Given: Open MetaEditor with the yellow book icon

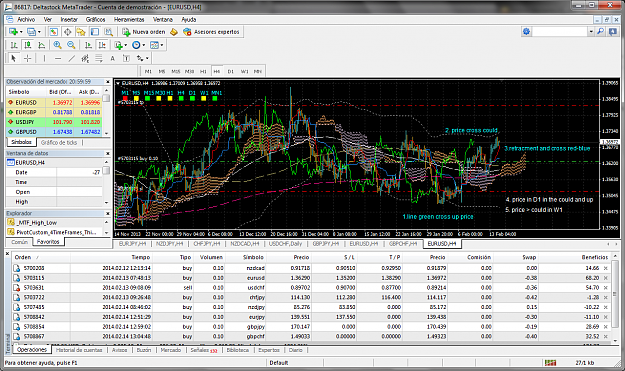Looking at the screenshot, I should click(174, 31).
